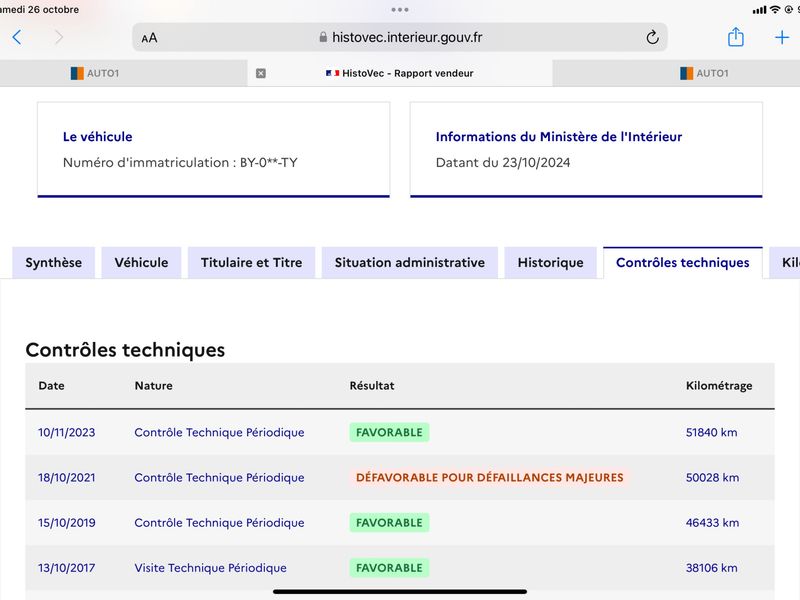Tap the date in the status bar

coord(39,9)
